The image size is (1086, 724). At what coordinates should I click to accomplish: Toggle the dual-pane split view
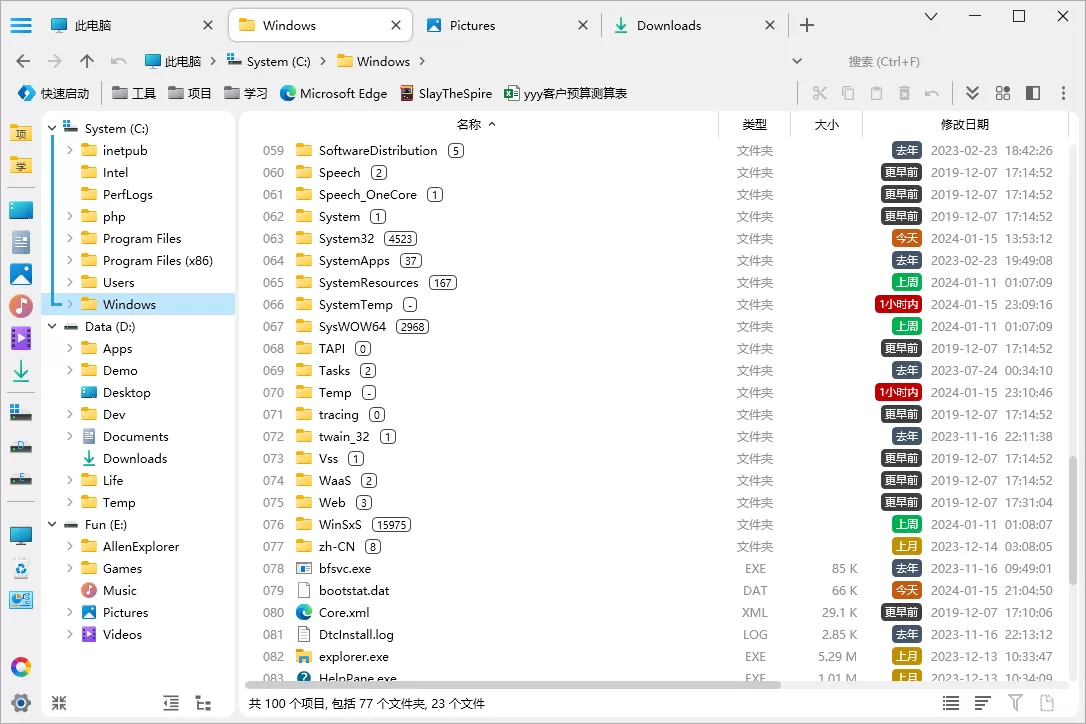pos(1033,93)
